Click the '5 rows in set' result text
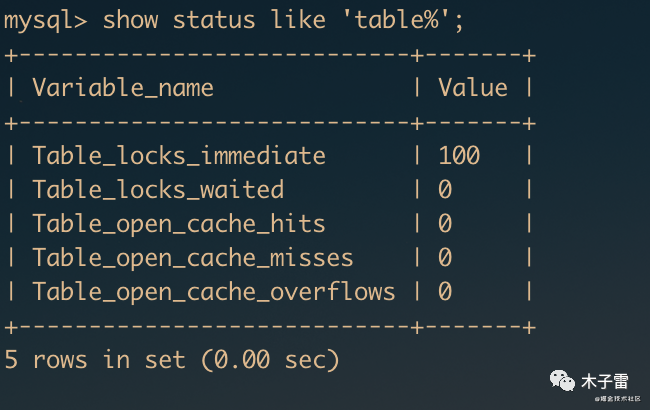 95,359
